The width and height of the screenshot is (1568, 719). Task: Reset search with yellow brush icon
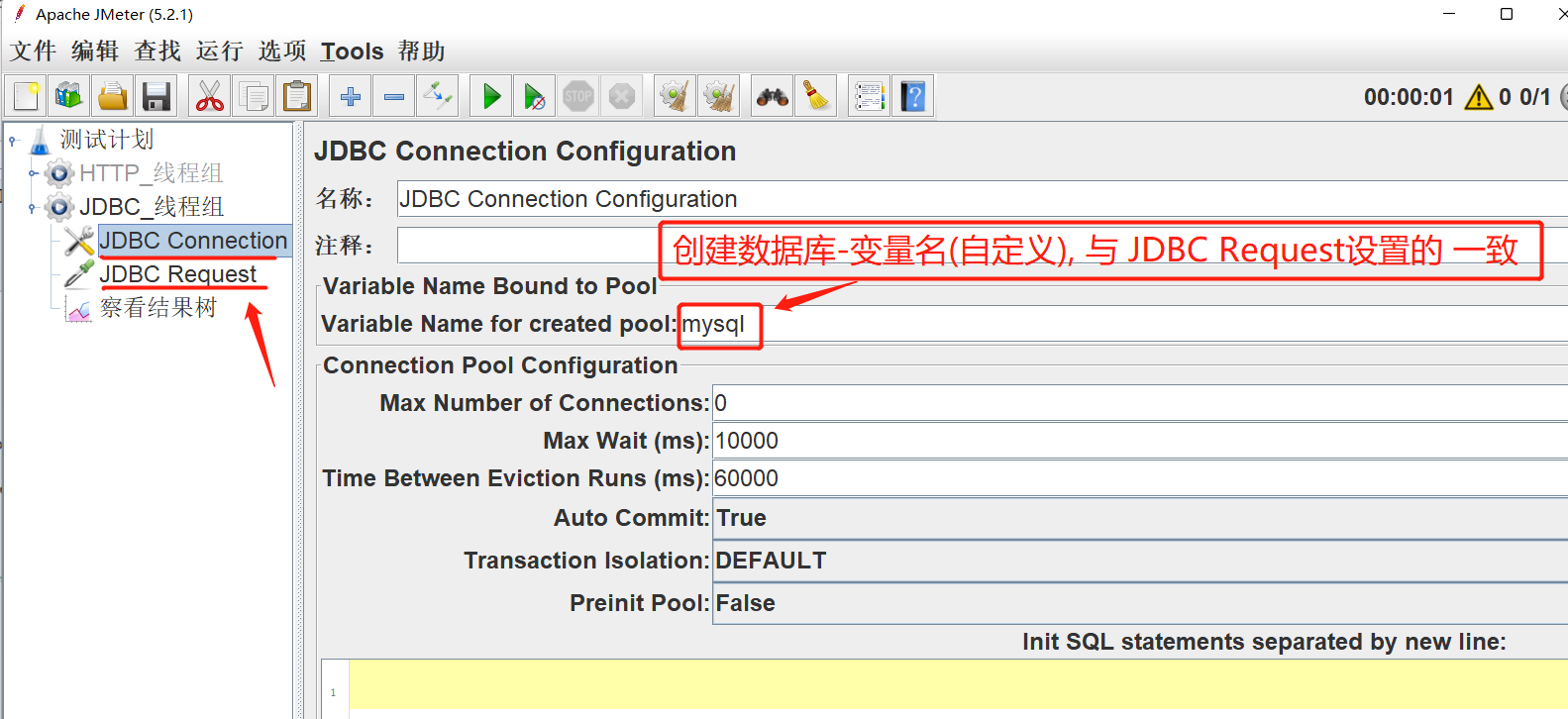coord(816,96)
